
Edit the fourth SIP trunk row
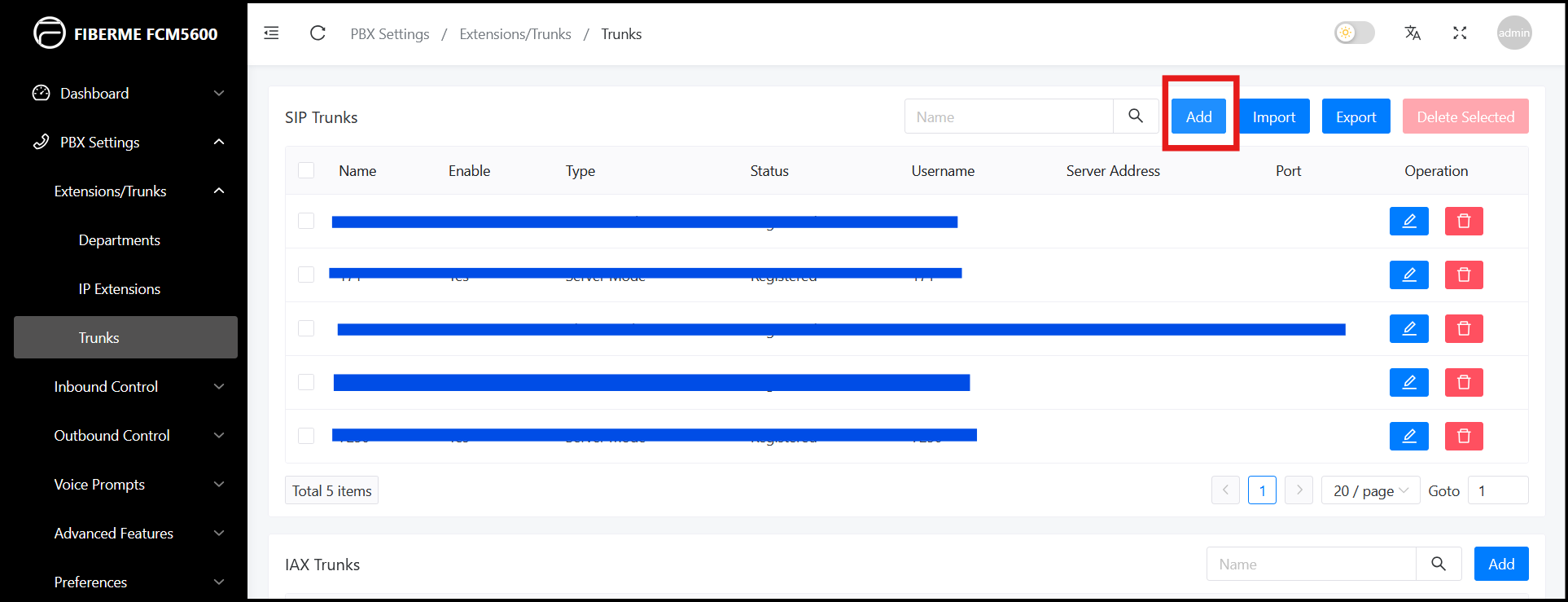[1409, 382]
